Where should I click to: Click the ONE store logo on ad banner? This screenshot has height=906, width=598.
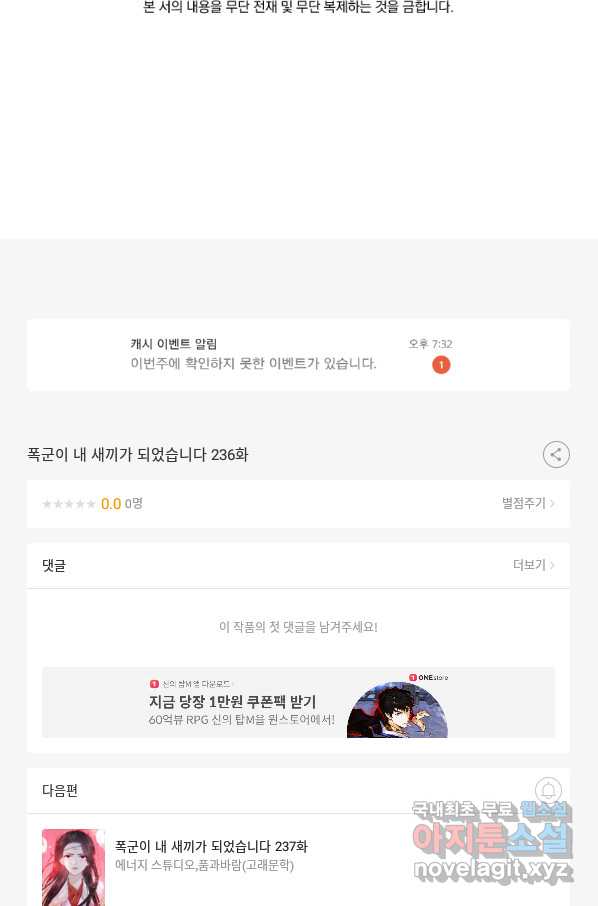[428, 677]
